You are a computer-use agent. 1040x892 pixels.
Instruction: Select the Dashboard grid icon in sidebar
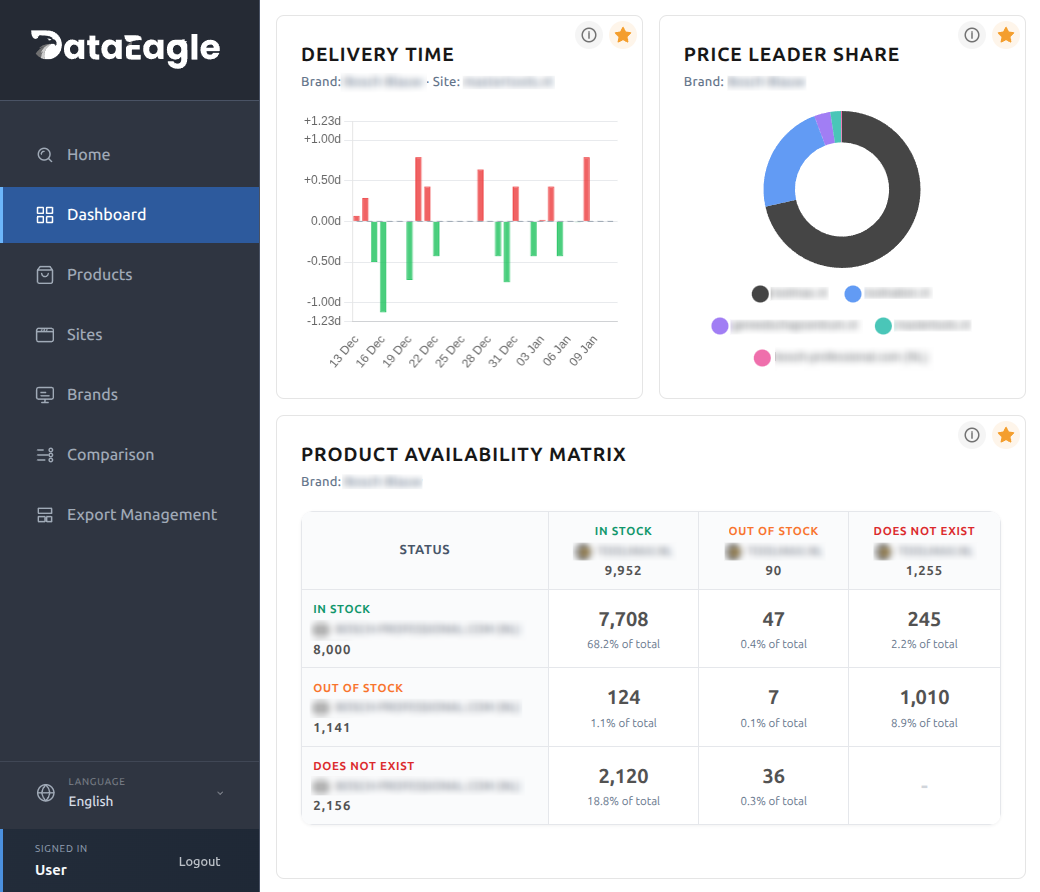tap(44, 214)
